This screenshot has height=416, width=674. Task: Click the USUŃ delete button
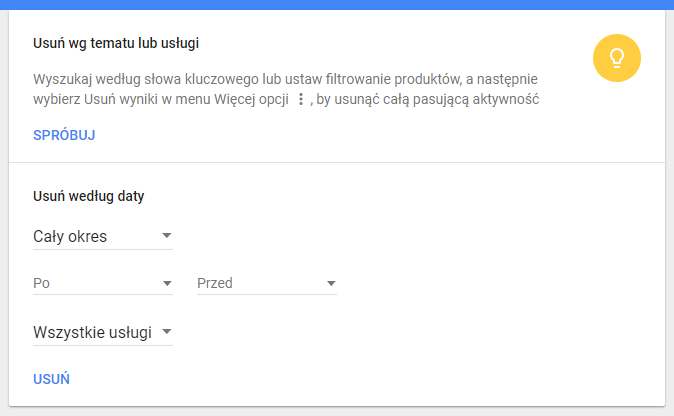point(51,379)
